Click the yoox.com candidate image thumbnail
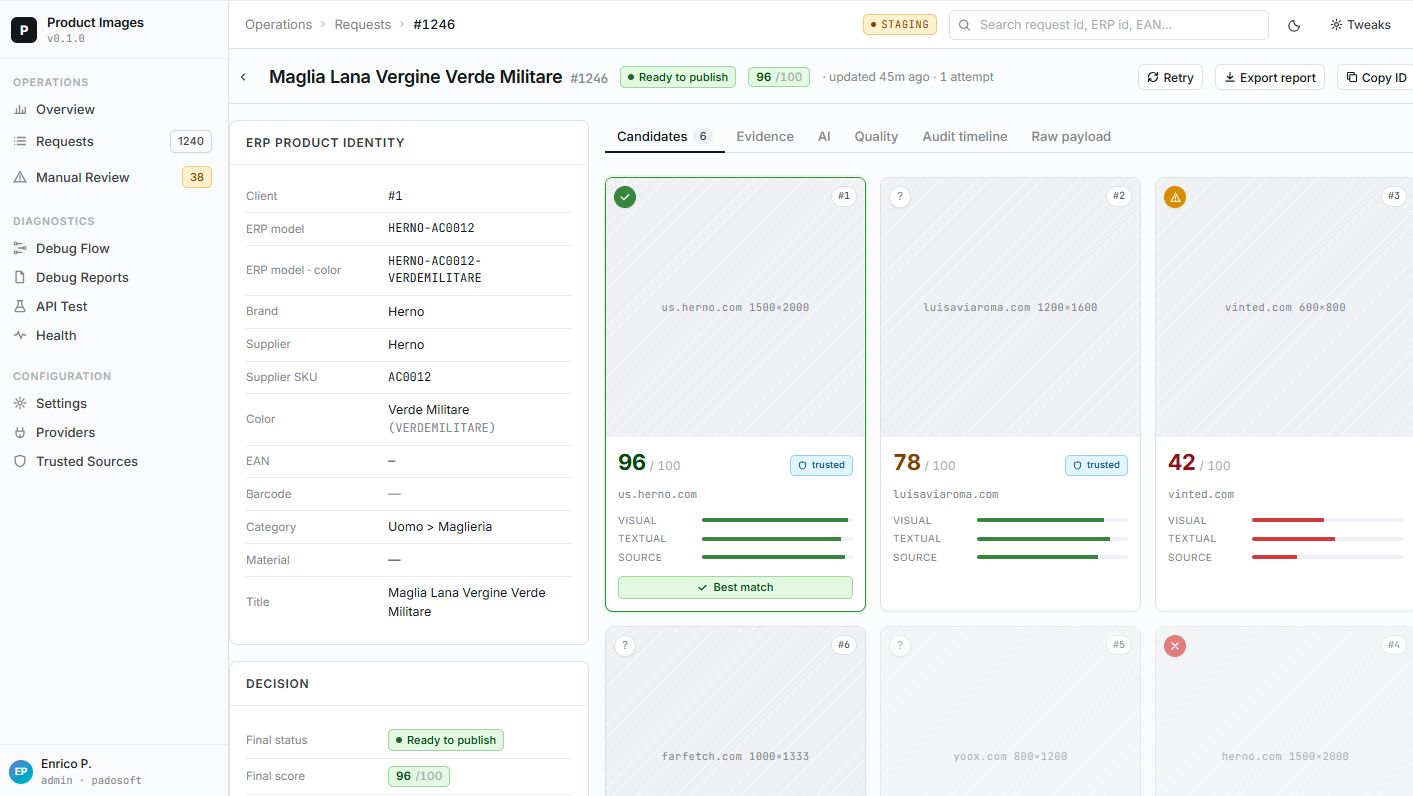The height and width of the screenshot is (796, 1413). coord(1010,712)
